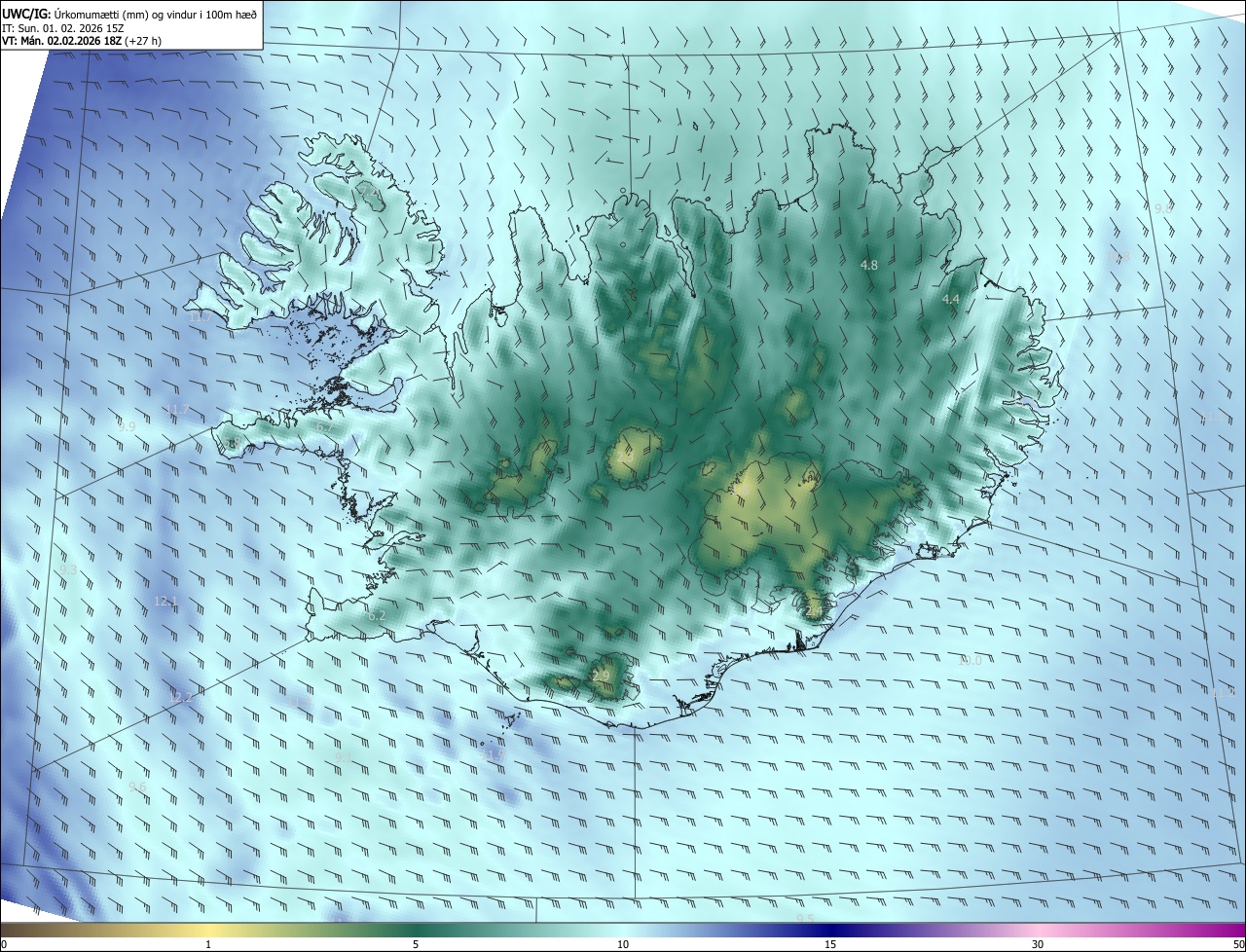
Task: Click the 9.1 value over the ocean
Action: [344, 756]
